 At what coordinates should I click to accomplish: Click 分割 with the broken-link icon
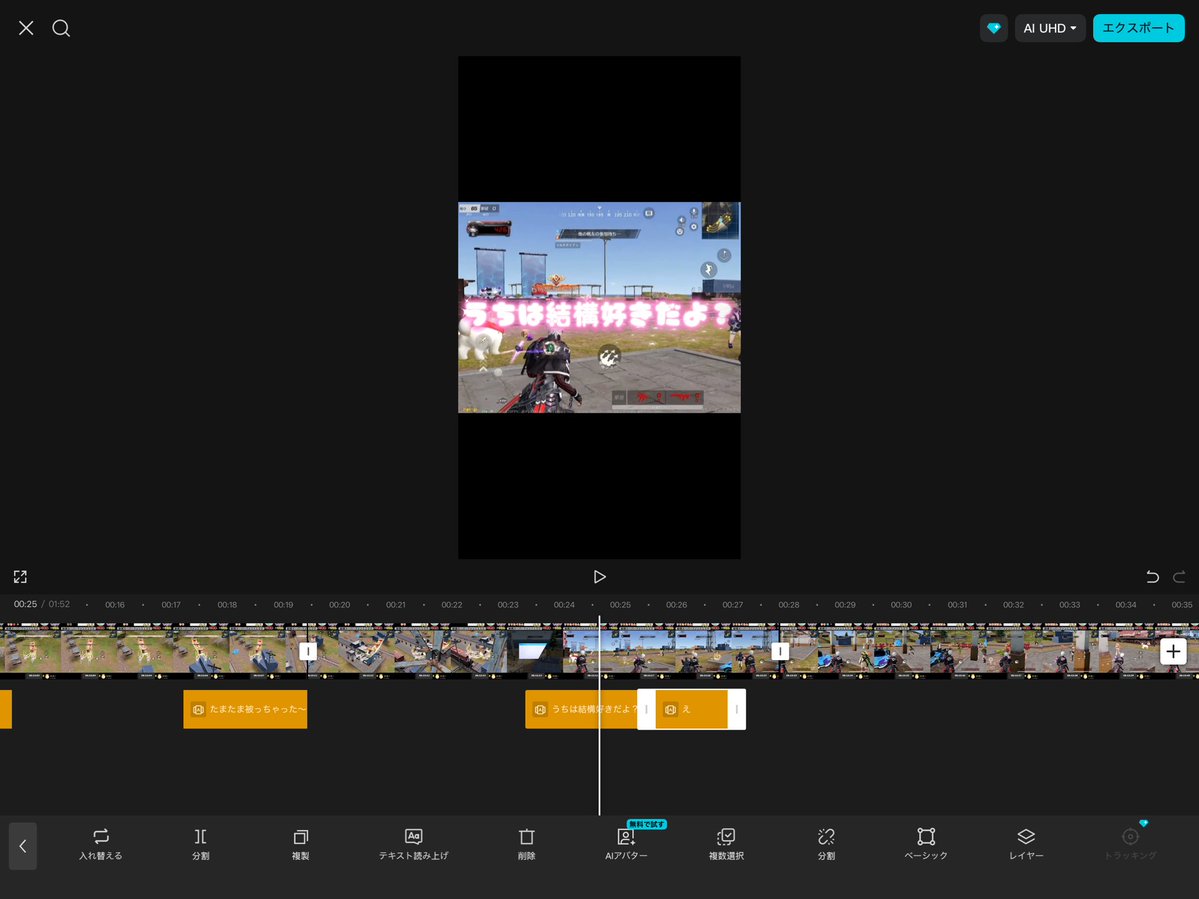[x=826, y=844]
